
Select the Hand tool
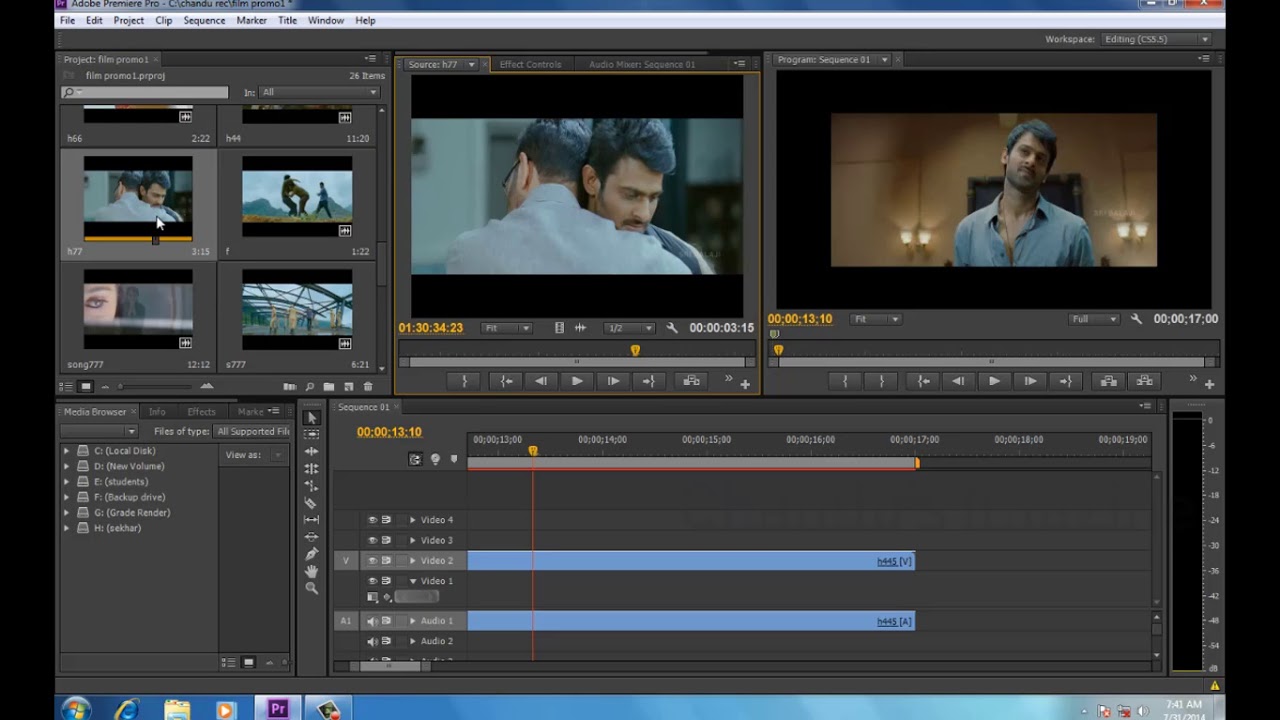[x=311, y=571]
